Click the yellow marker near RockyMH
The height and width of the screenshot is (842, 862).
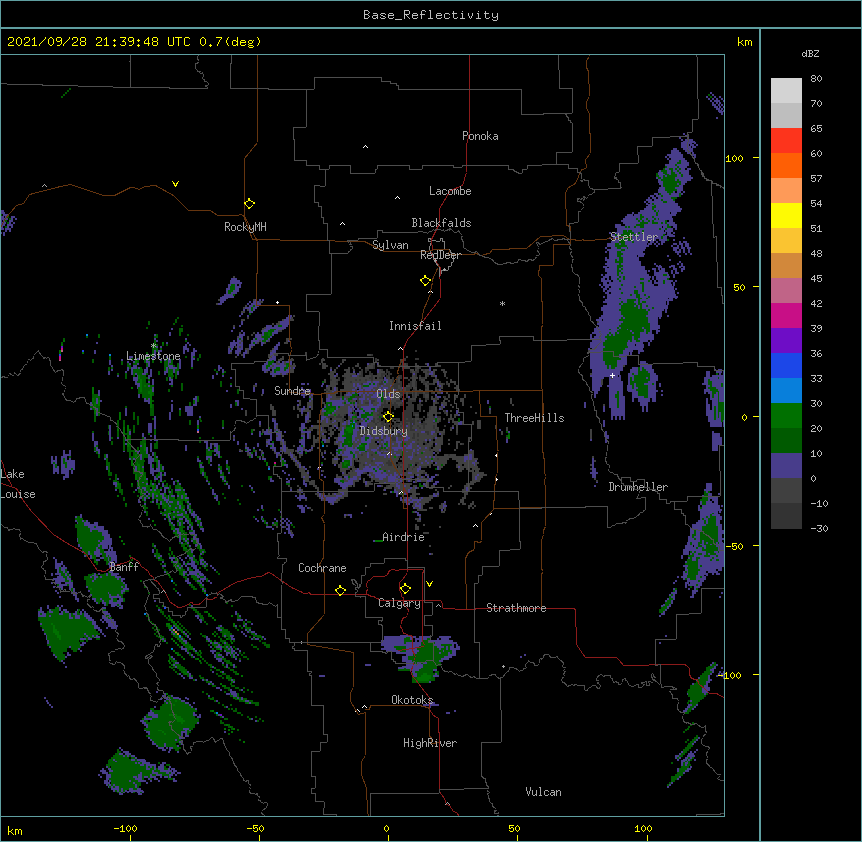[x=249, y=203]
